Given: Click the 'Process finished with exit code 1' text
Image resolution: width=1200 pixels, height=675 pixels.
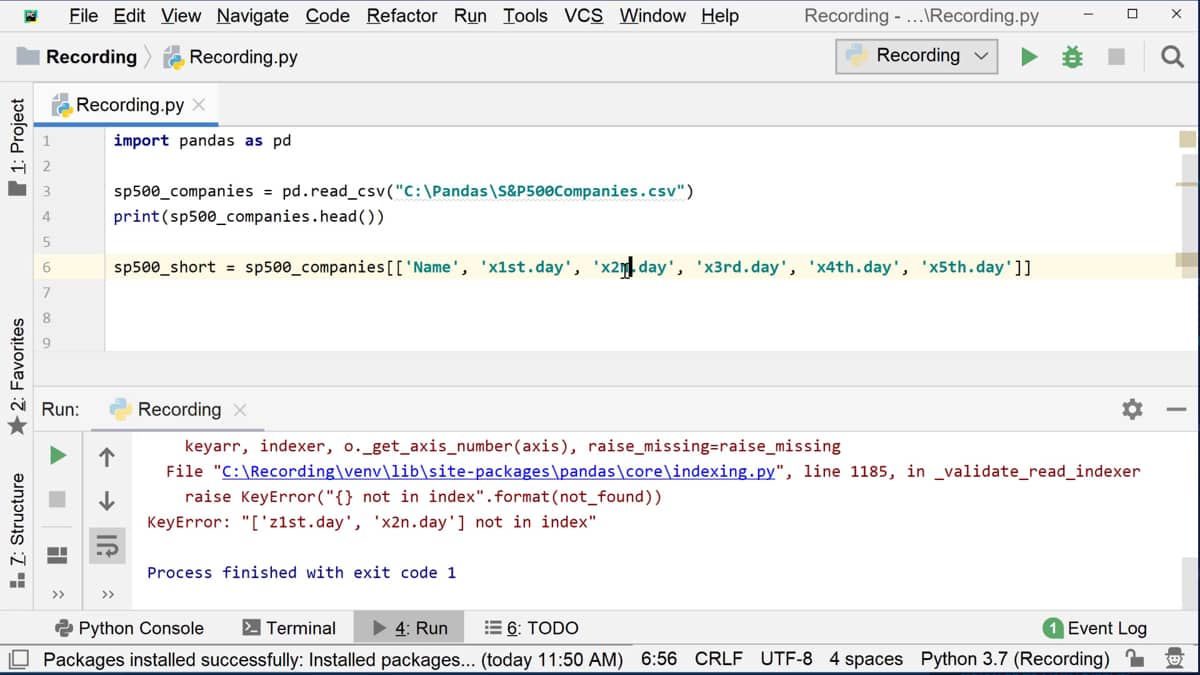Looking at the screenshot, I should pos(301,572).
